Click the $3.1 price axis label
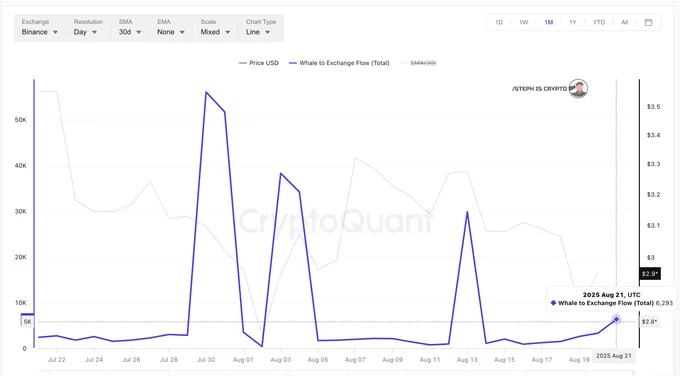The image size is (680, 376). pyautogui.click(x=653, y=226)
